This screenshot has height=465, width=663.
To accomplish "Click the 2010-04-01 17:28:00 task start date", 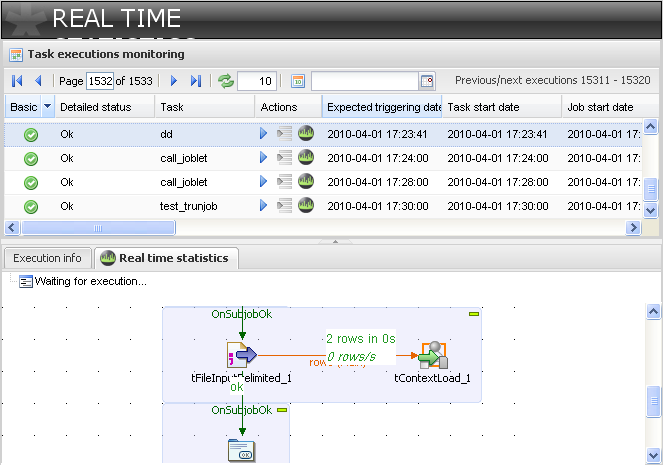I will pyautogui.click(x=498, y=182).
